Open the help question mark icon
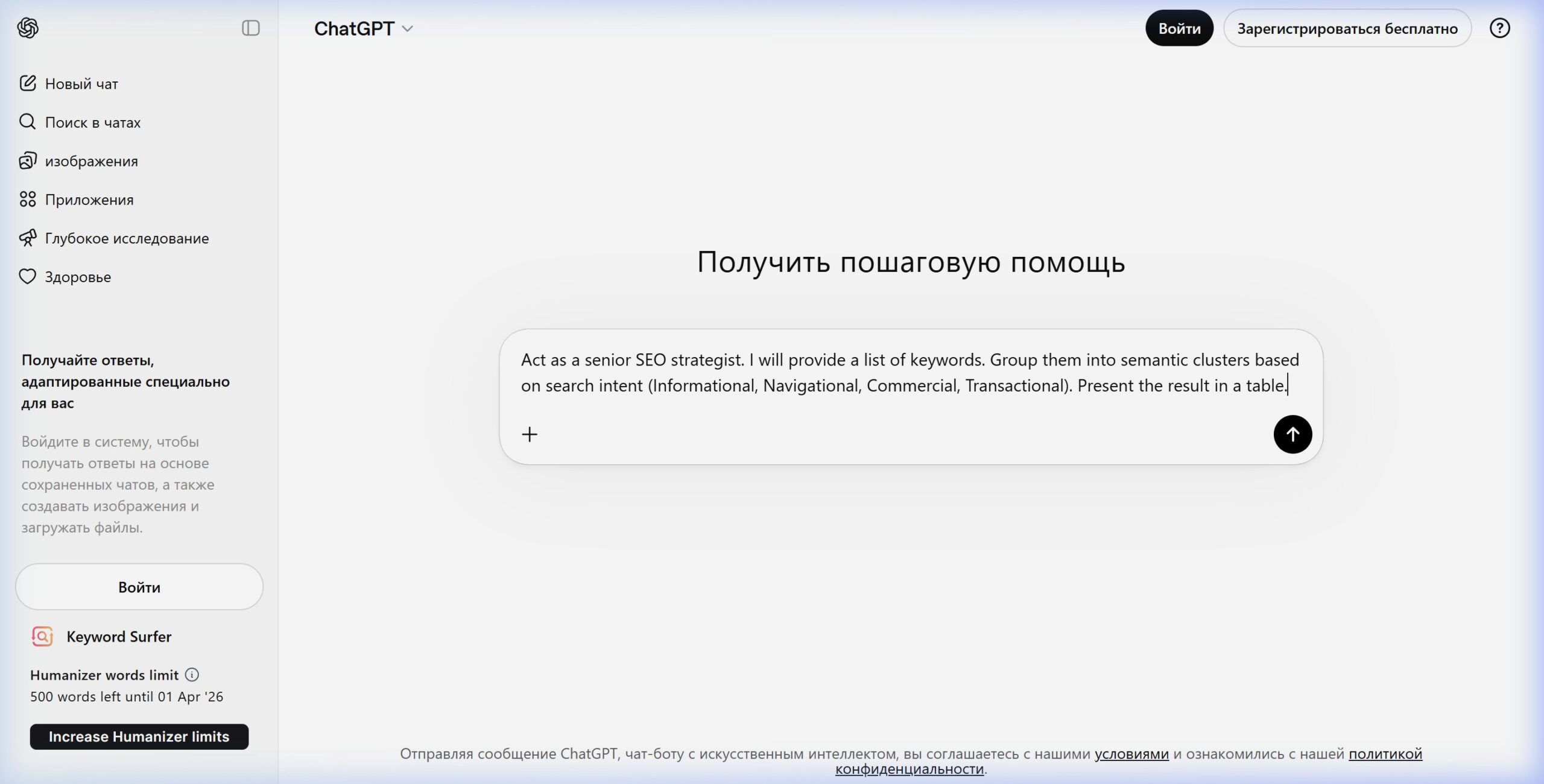The width and height of the screenshot is (1544, 784). point(1499,28)
